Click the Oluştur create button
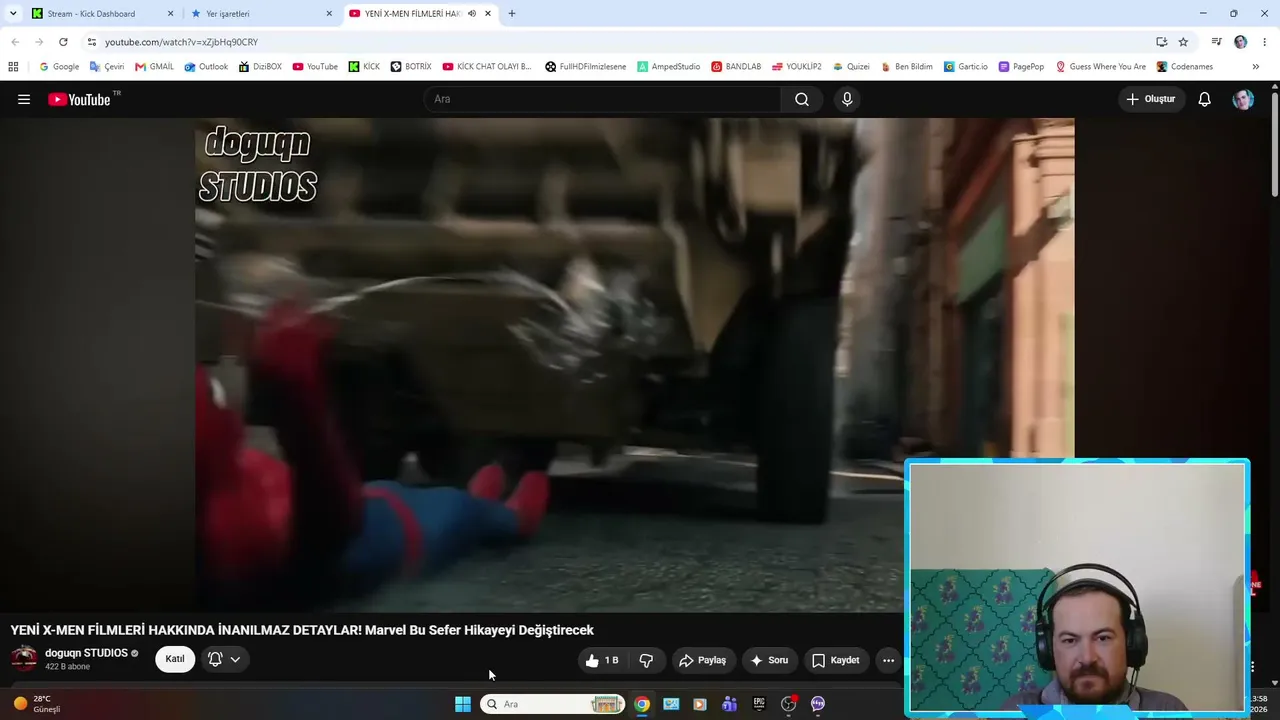This screenshot has width=1280, height=720. click(x=1150, y=99)
